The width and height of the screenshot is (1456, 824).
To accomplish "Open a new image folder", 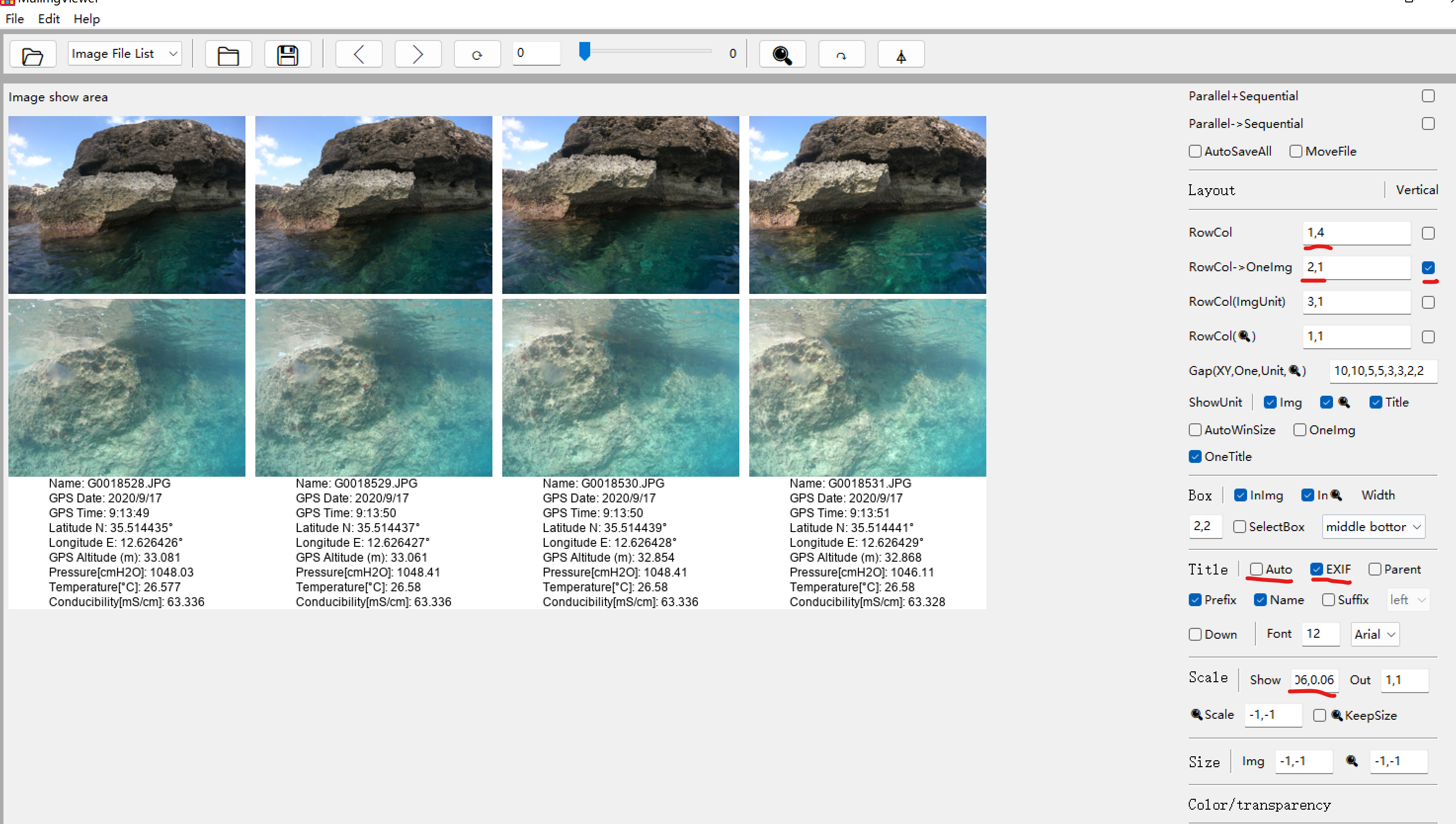I will click(x=32, y=54).
